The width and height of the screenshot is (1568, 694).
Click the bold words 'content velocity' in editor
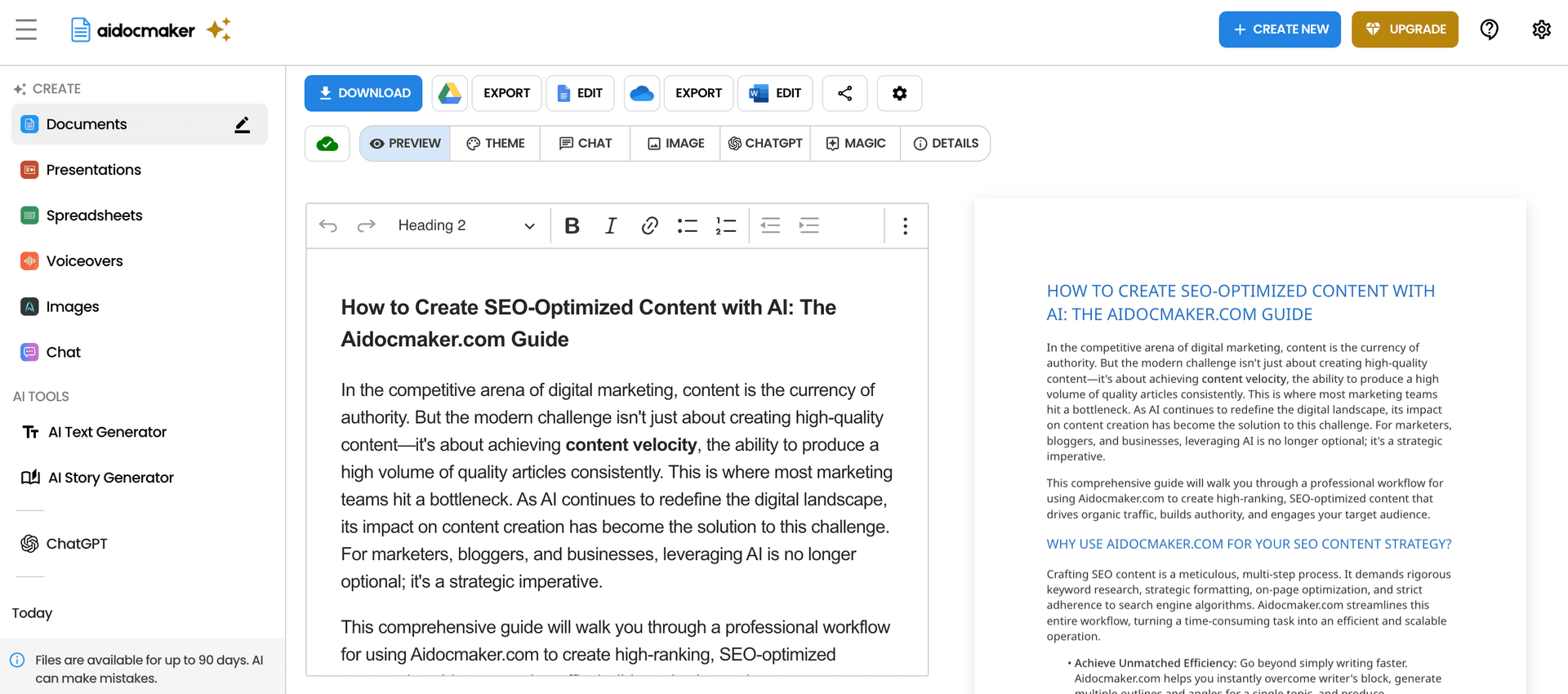click(631, 445)
